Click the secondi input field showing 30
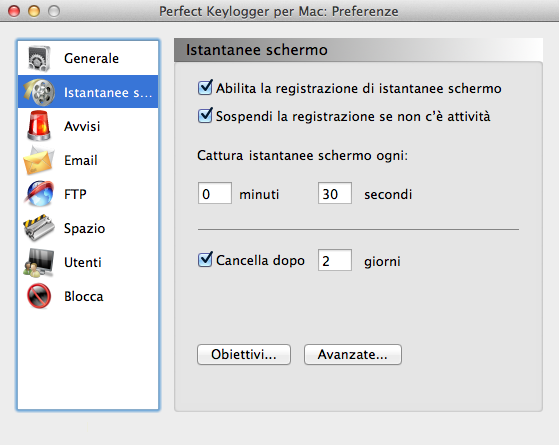Screen dimensions: 559x445 coord(335,193)
